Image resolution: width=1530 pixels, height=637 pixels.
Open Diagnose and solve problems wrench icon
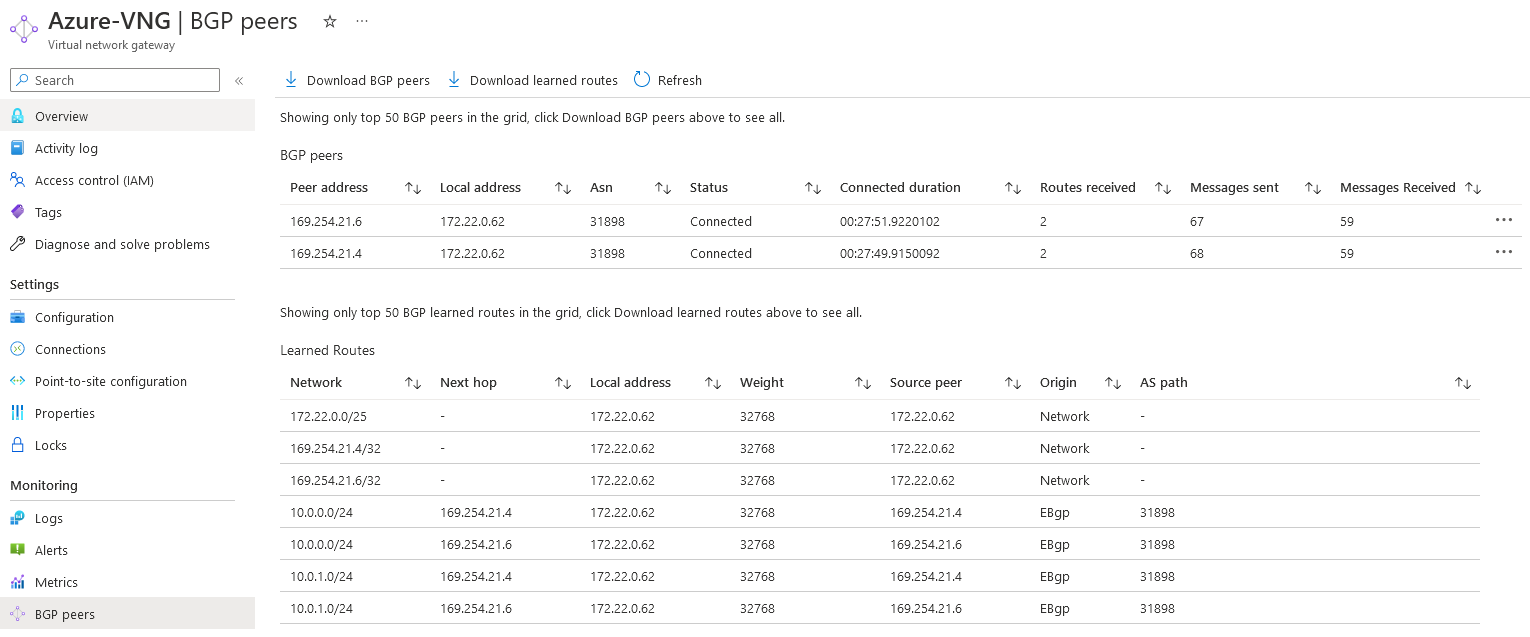17,244
